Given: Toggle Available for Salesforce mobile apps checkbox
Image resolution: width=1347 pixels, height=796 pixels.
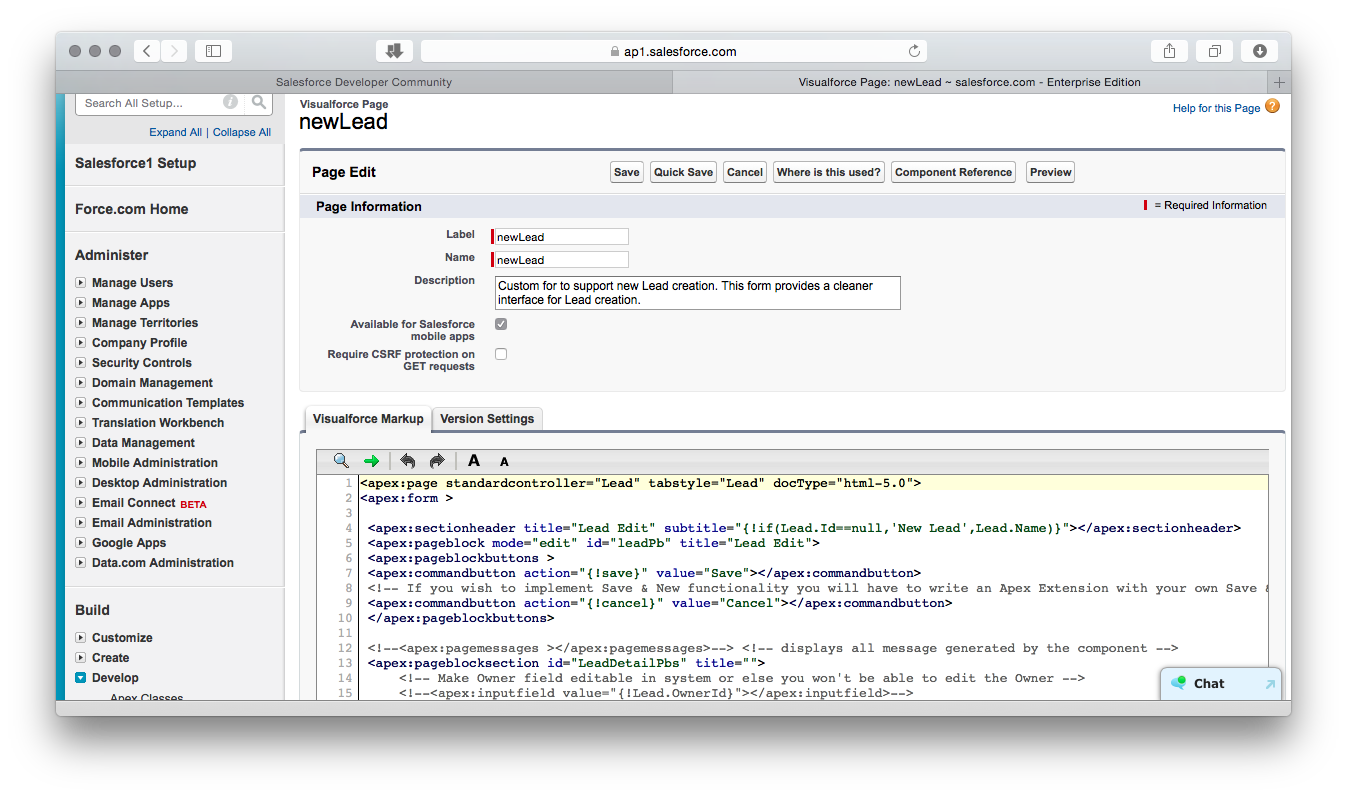Looking at the screenshot, I should 501,324.
